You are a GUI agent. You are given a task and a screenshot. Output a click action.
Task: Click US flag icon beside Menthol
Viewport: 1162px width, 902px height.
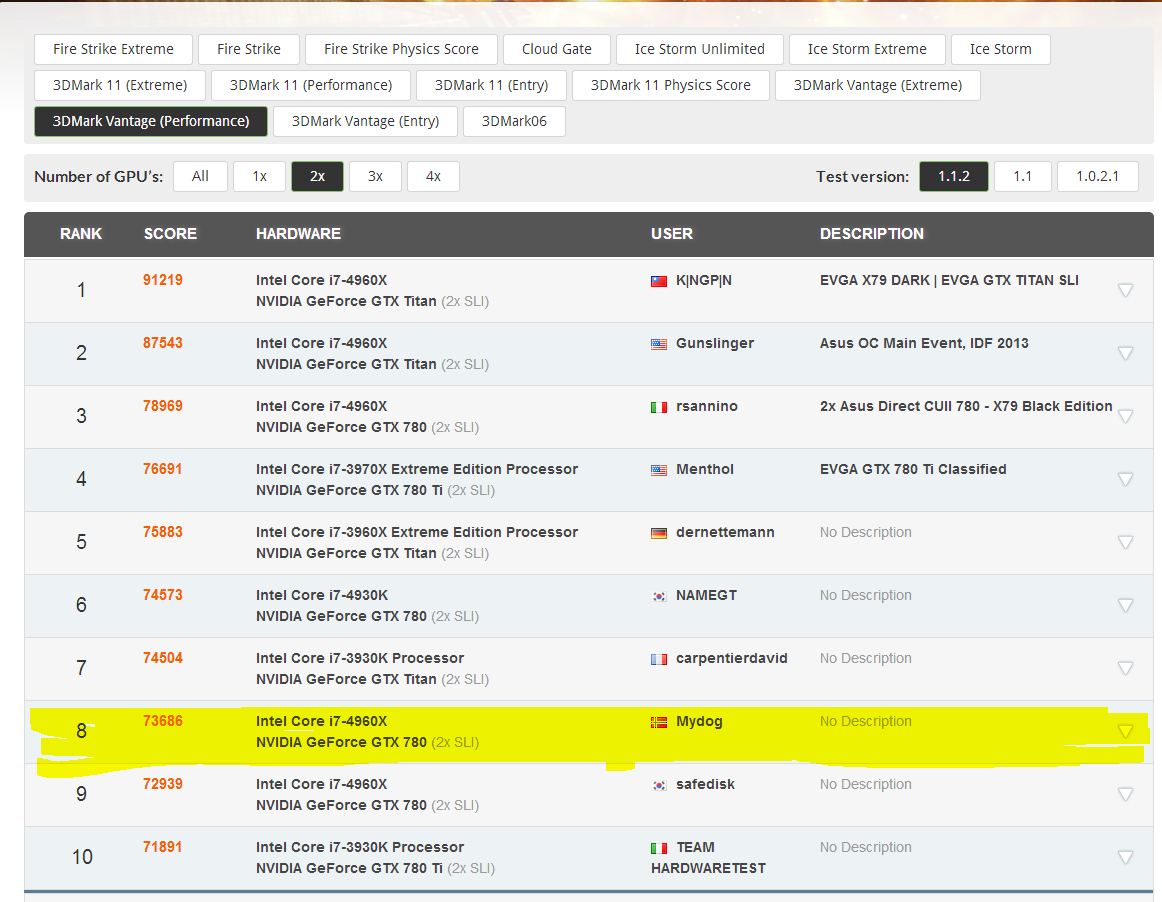658,470
